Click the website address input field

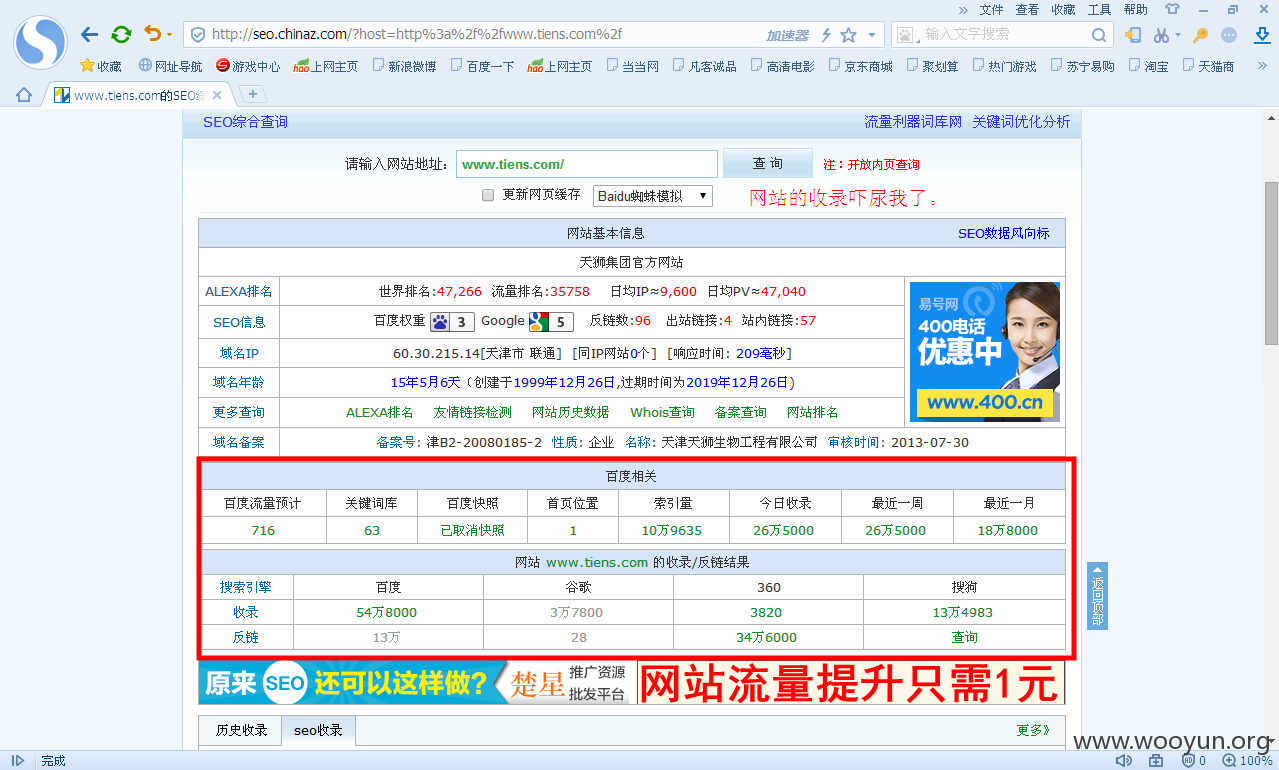pos(587,164)
